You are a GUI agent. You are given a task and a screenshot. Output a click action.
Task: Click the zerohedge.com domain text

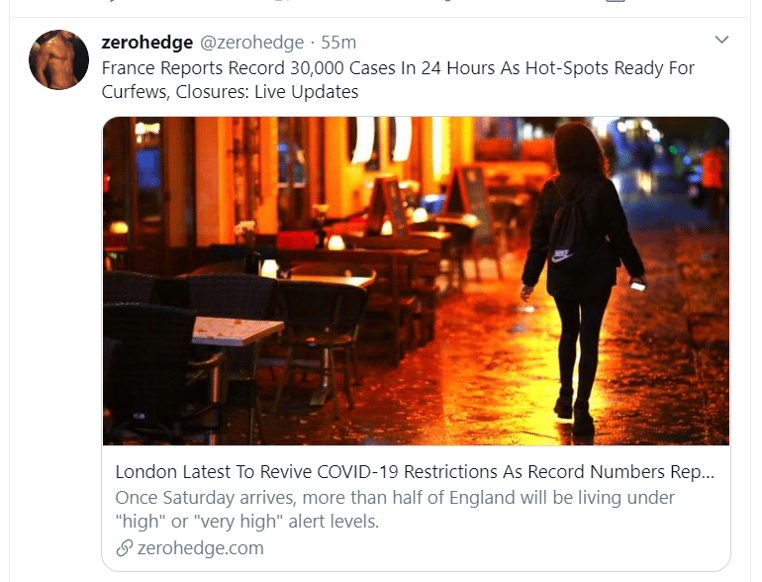(200, 548)
